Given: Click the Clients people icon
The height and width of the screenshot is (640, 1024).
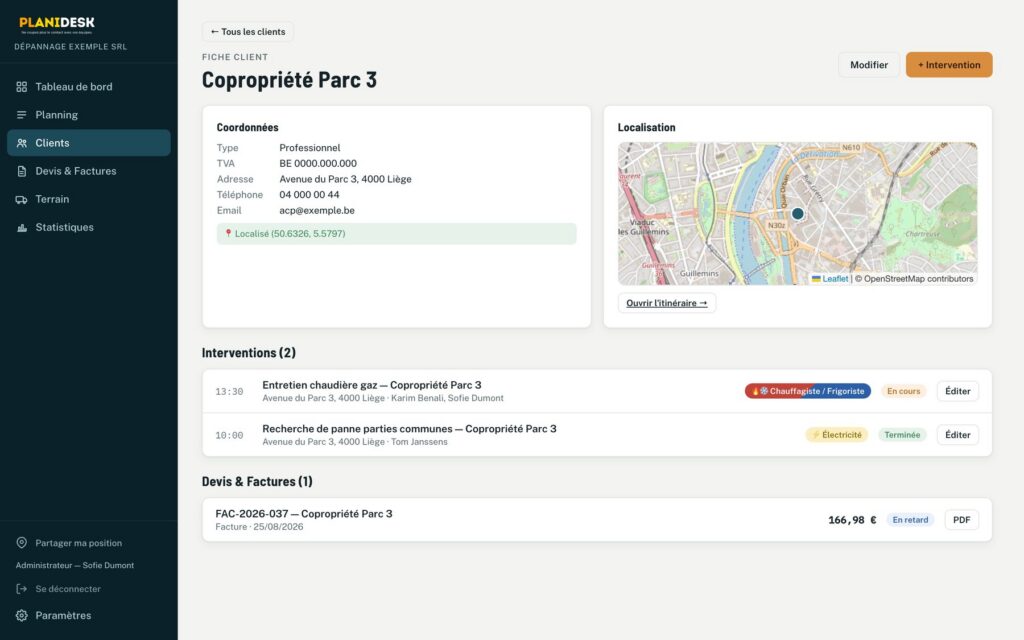Looking at the screenshot, I should (22, 143).
